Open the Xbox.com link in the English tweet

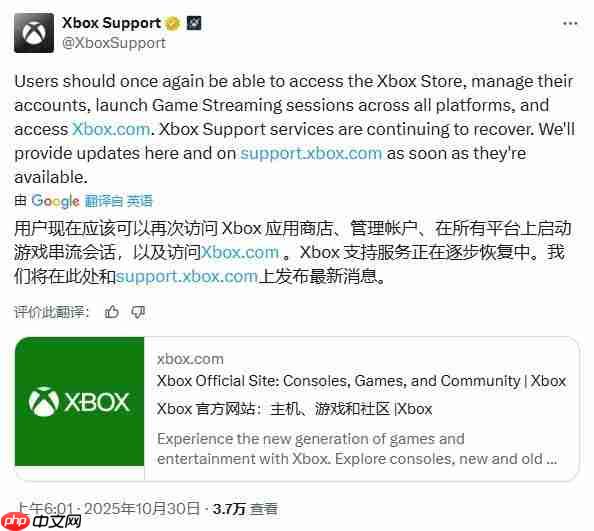(111, 130)
